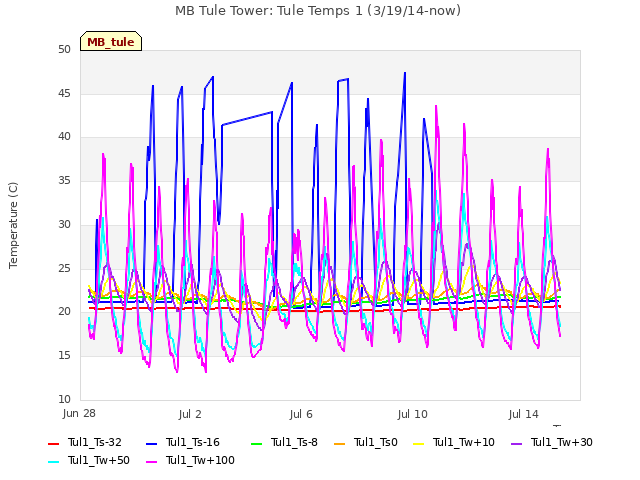This screenshot has height=480, width=640.
Task: Click the Tul1_Ts-16 legend label
Action: point(193,442)
